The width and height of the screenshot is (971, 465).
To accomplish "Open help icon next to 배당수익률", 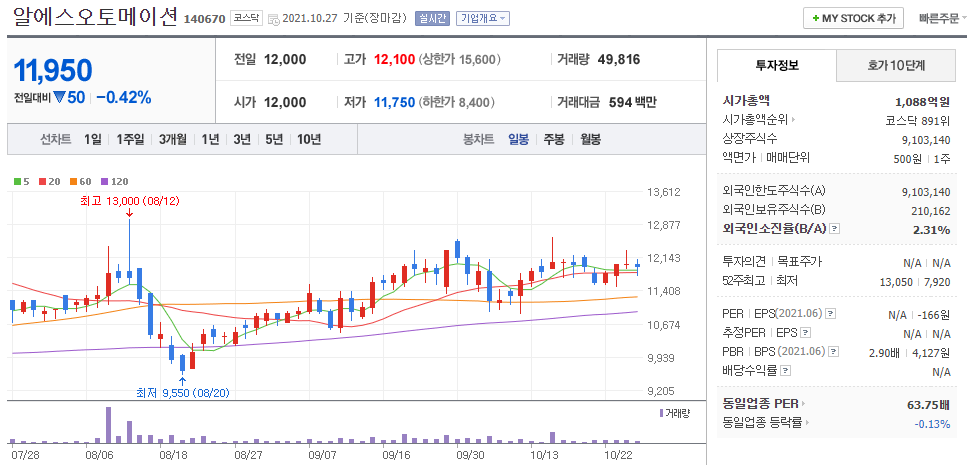I will click(785, 371).
